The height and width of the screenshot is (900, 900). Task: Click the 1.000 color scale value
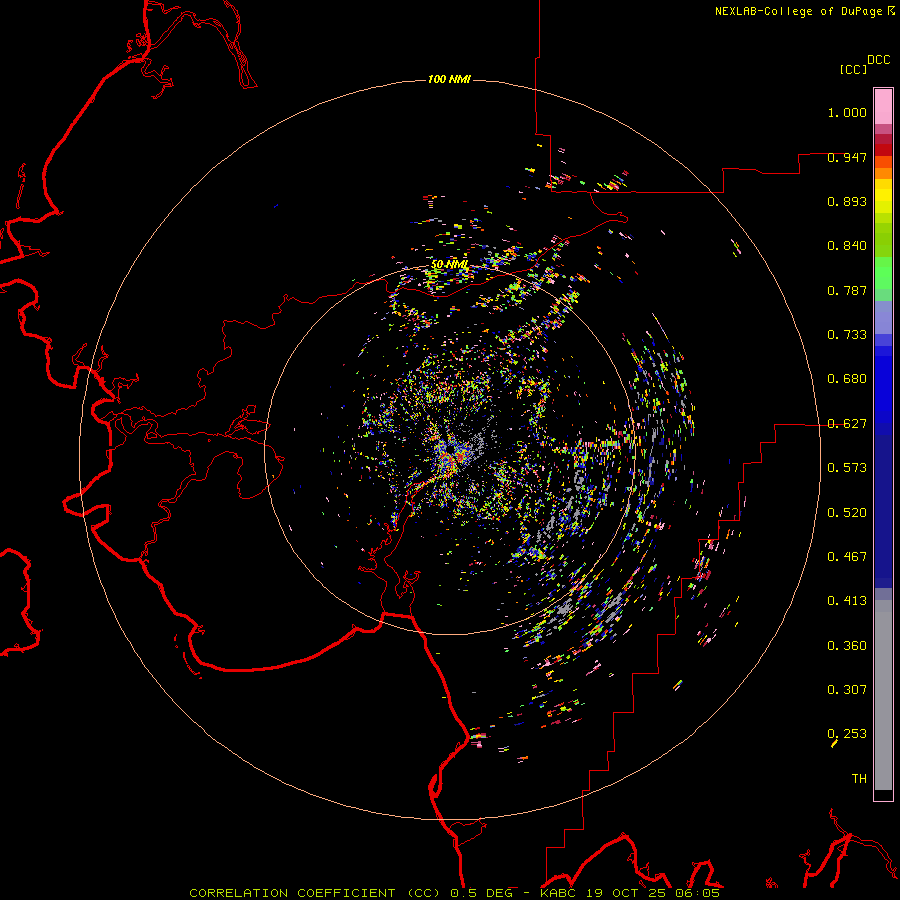click(x=847, y=112)
